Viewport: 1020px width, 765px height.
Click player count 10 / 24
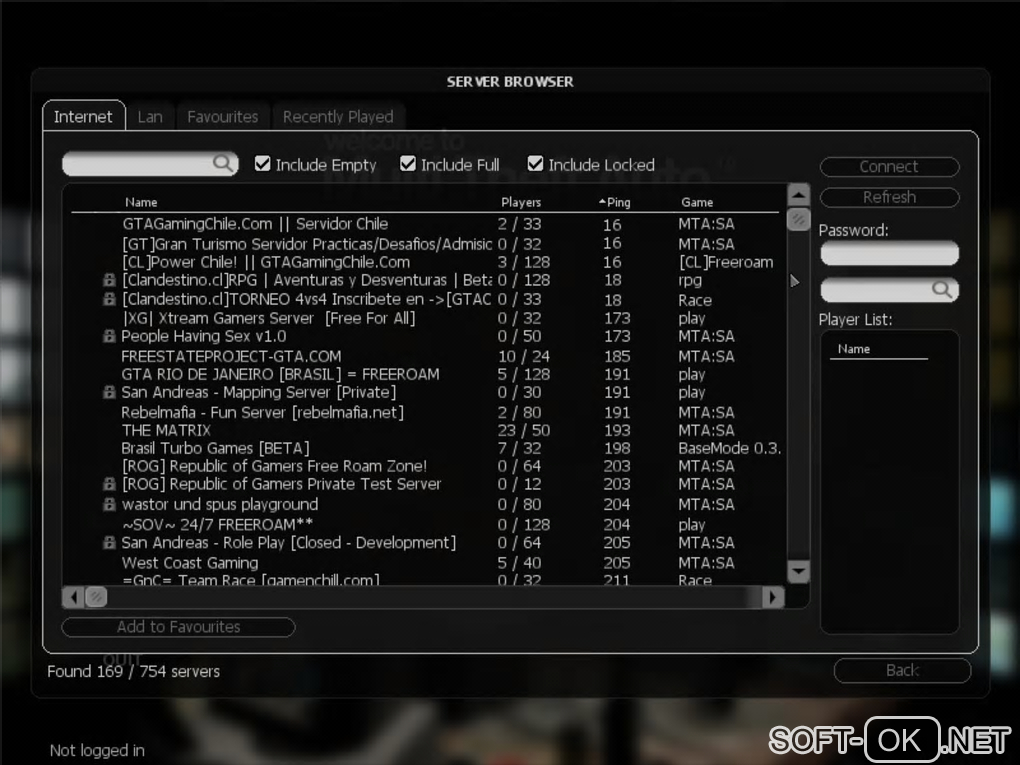tap(524, 356)
